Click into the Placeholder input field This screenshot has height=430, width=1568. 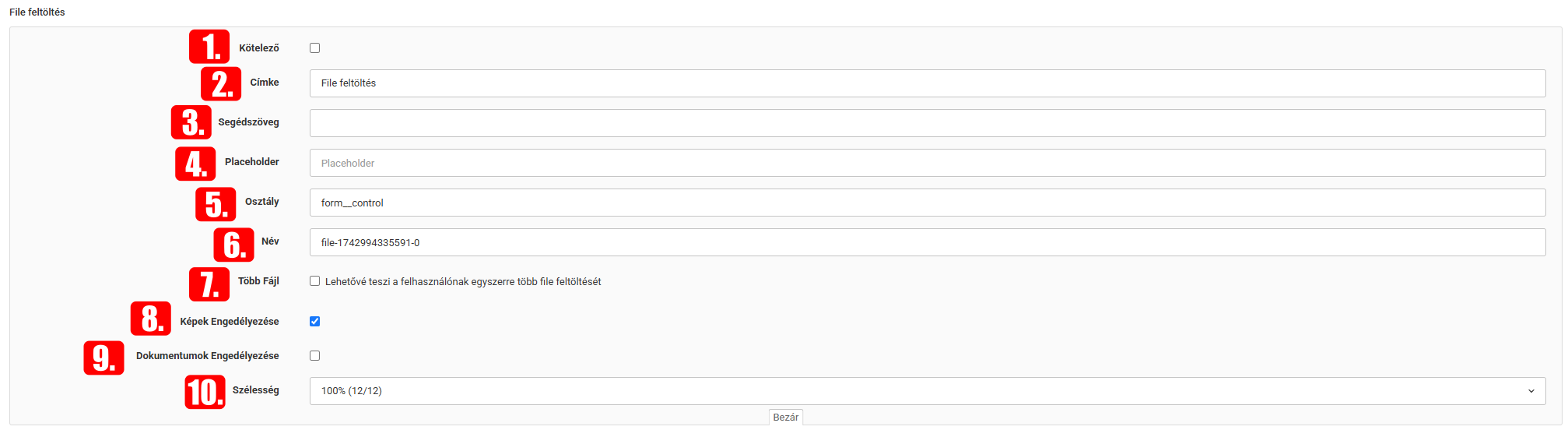click(x=926, y=163)
